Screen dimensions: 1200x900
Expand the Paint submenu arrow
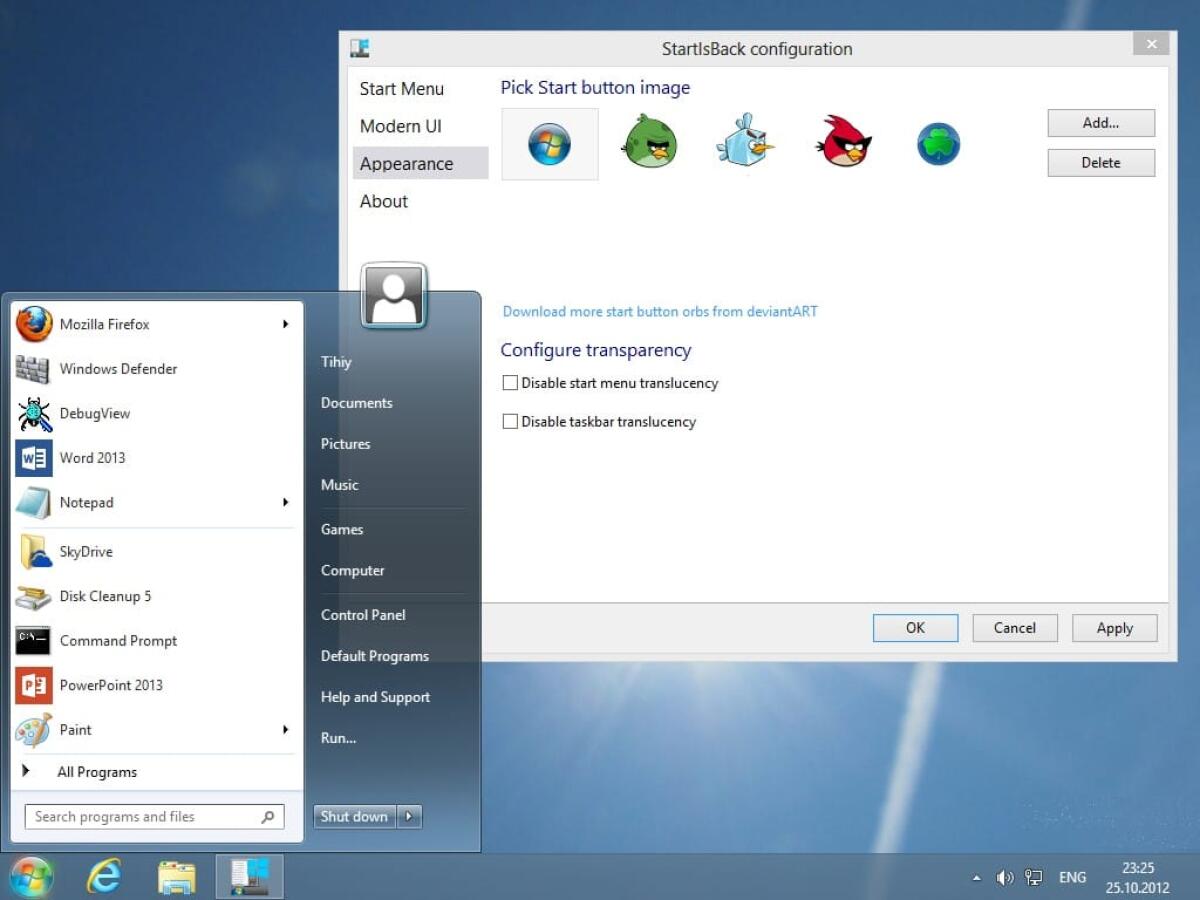[285, 730]
